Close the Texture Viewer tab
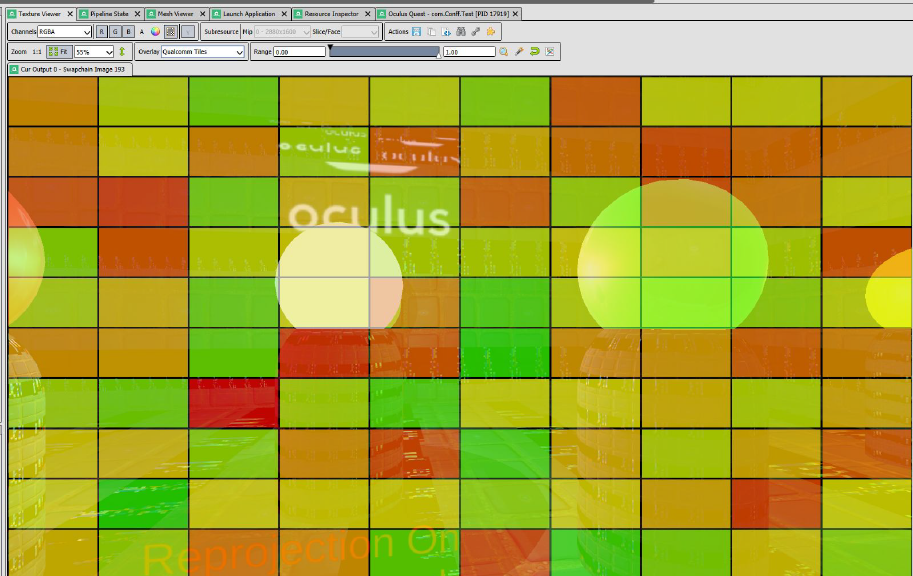 click(70, 13)
